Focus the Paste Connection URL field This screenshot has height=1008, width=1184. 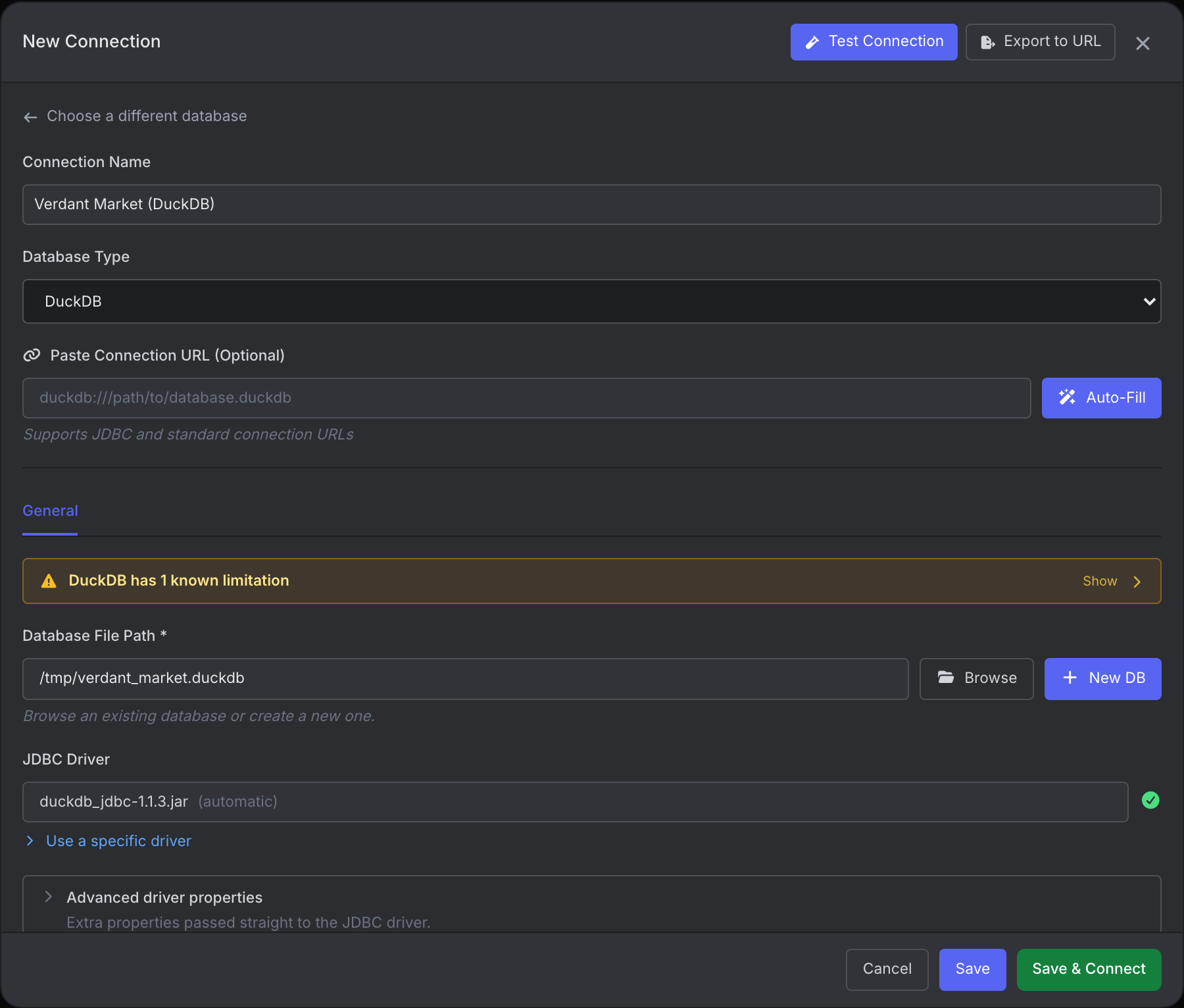click(526, 398)
